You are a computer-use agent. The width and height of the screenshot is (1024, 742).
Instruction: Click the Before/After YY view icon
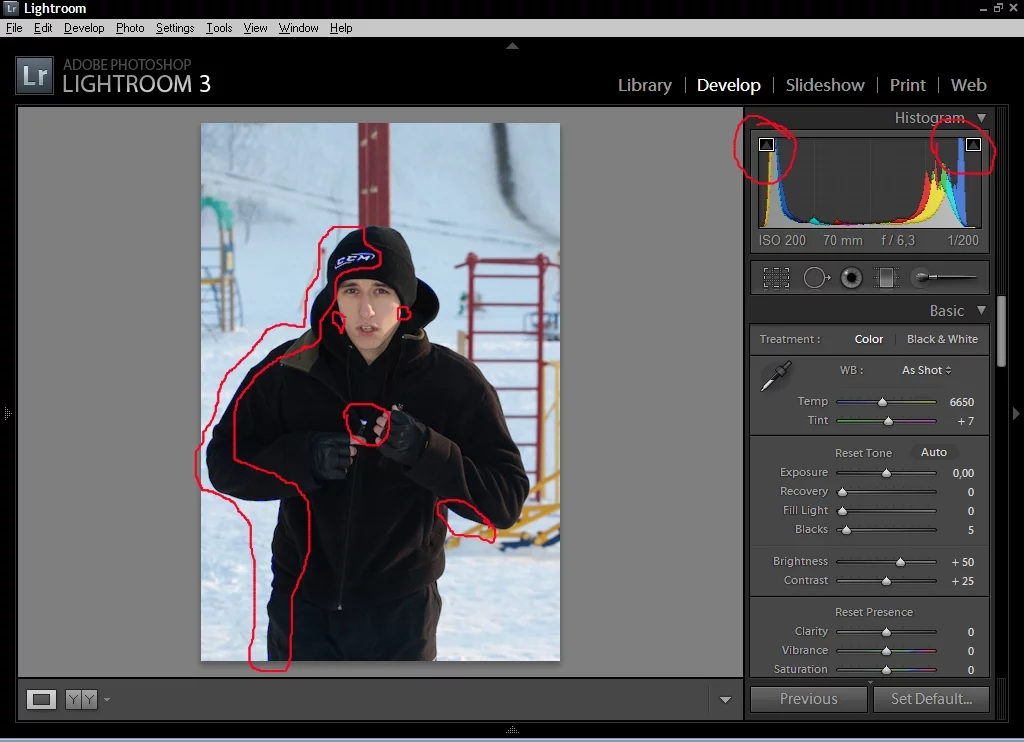point(82,700)
